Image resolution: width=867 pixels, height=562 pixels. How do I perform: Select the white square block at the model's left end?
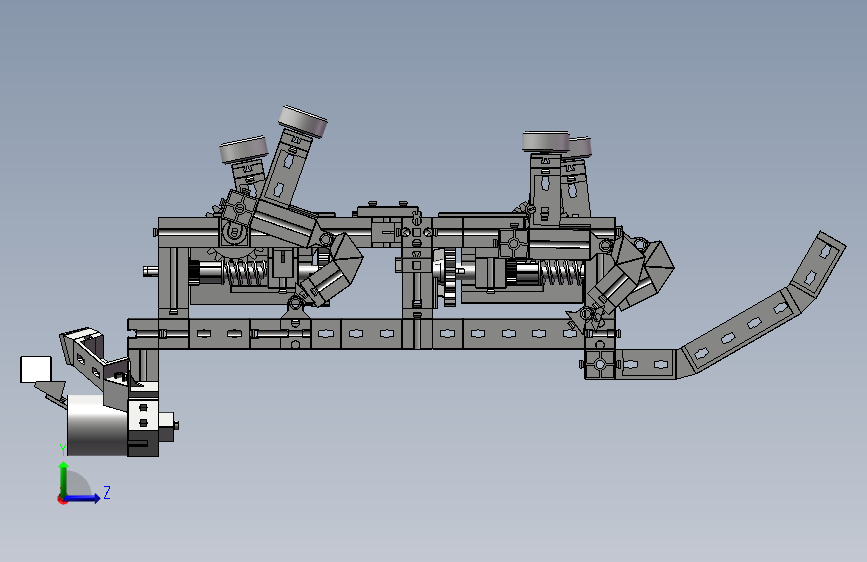(x=36, y=370)
